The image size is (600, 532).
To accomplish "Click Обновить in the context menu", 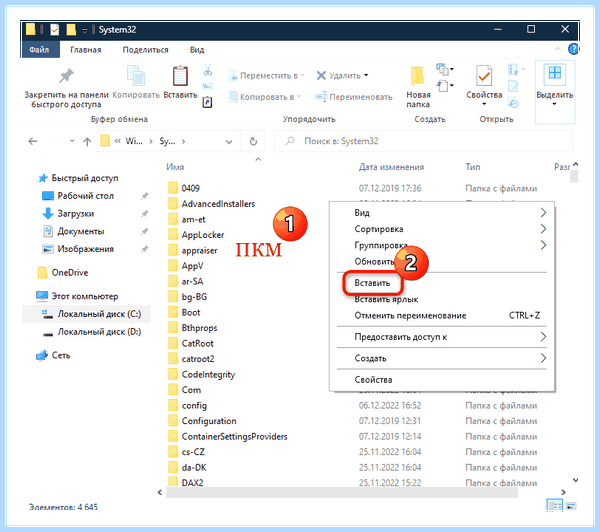I will click(374, 262).
